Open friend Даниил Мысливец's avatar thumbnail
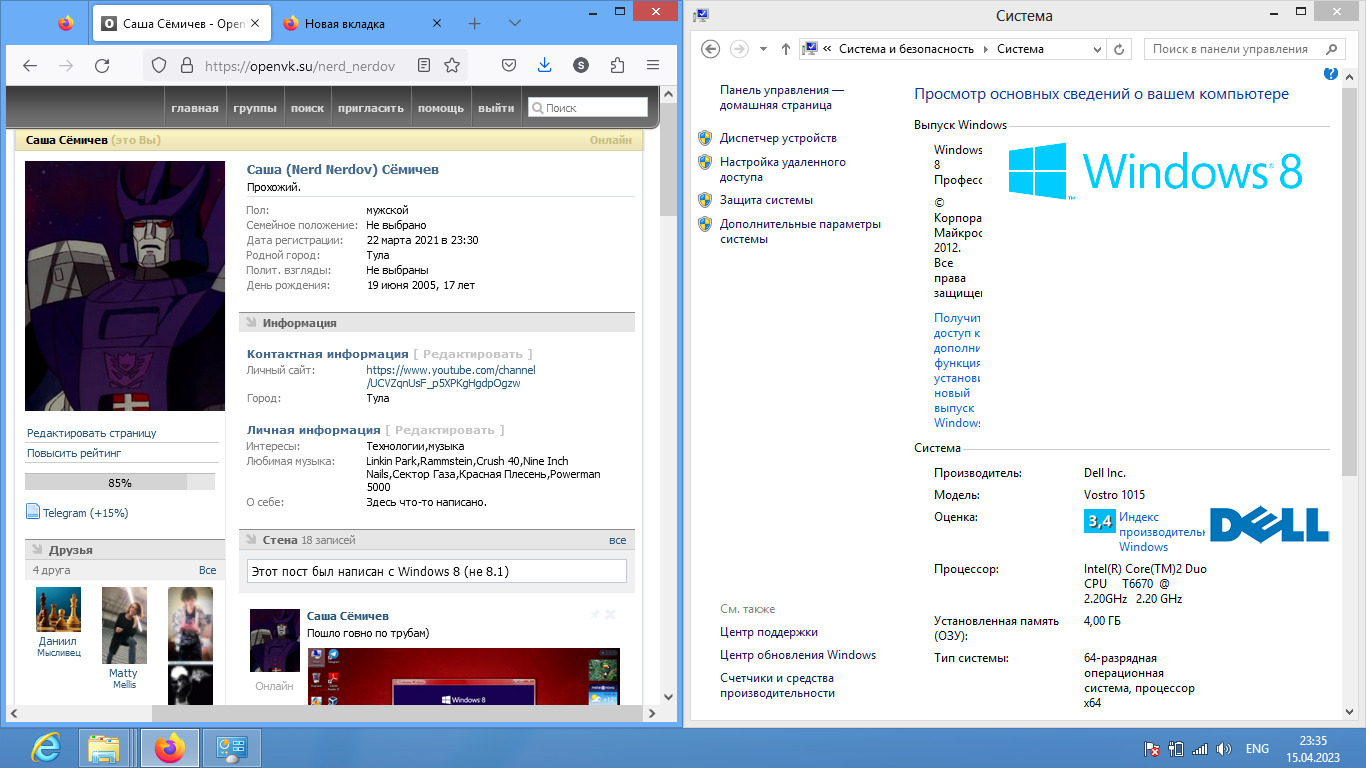 point(58,609)
